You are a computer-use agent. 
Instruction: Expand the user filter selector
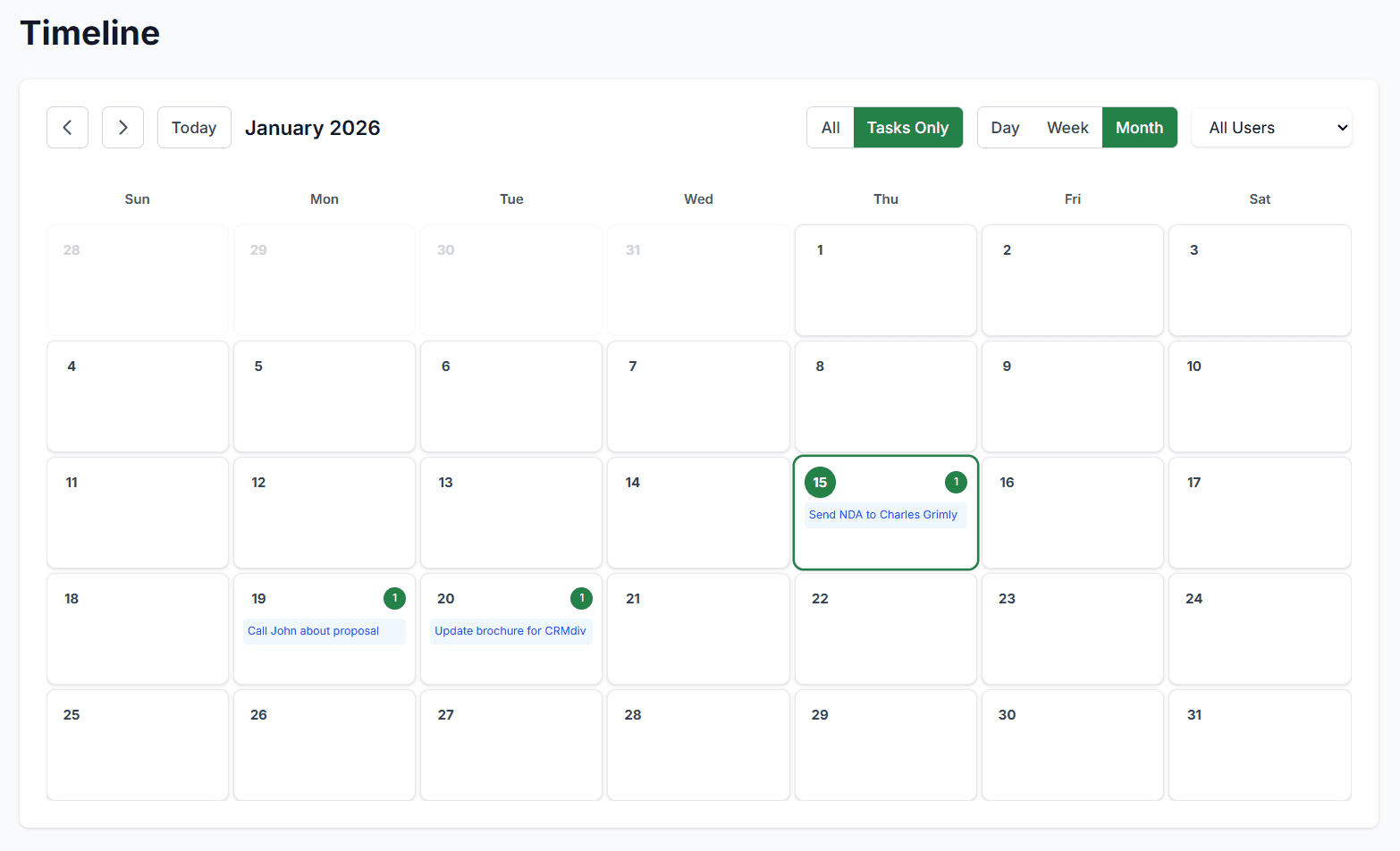pyautogui.click(x=1270, y=127)
